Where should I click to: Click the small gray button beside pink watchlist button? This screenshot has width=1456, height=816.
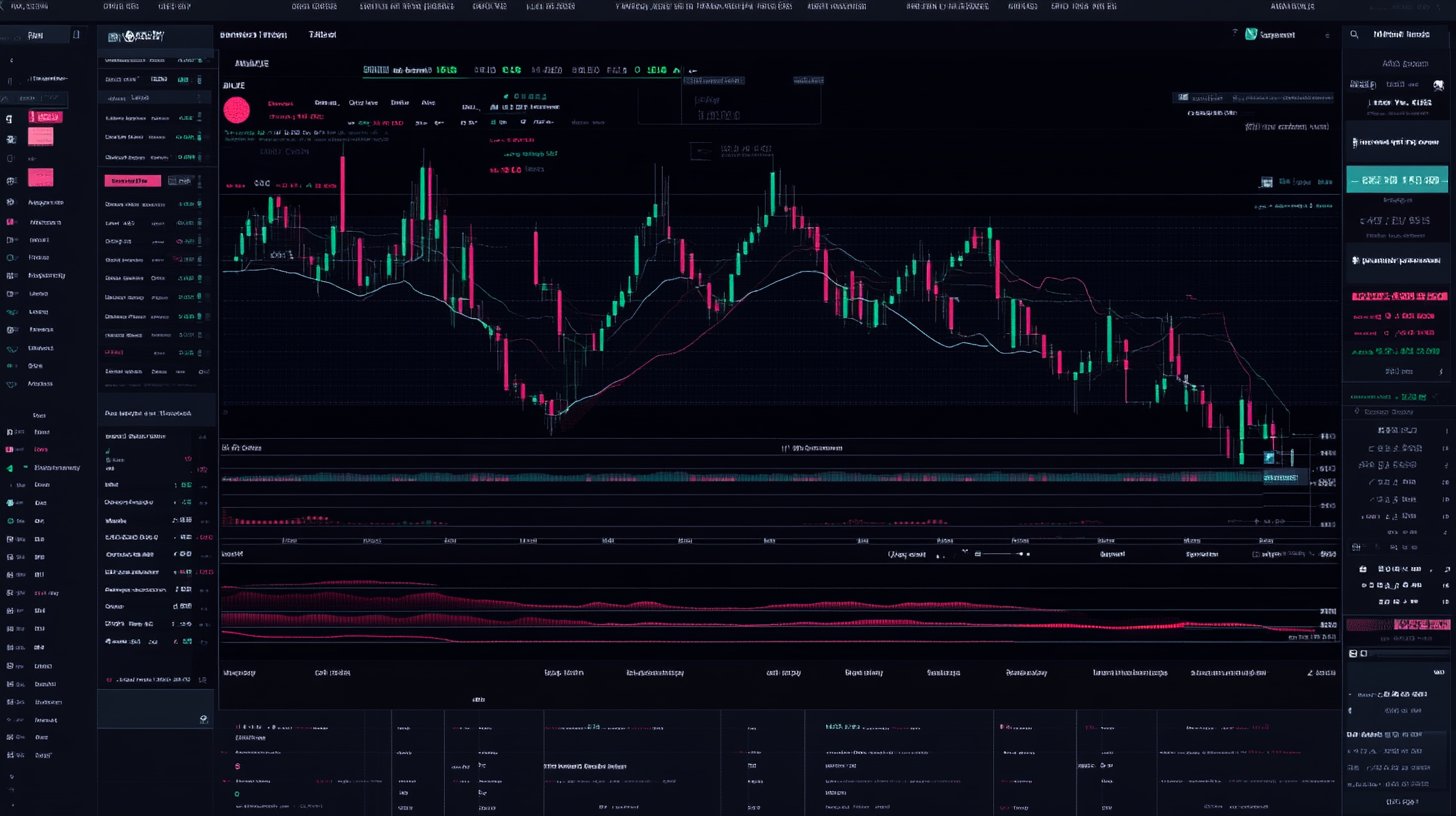coord(179,181)
